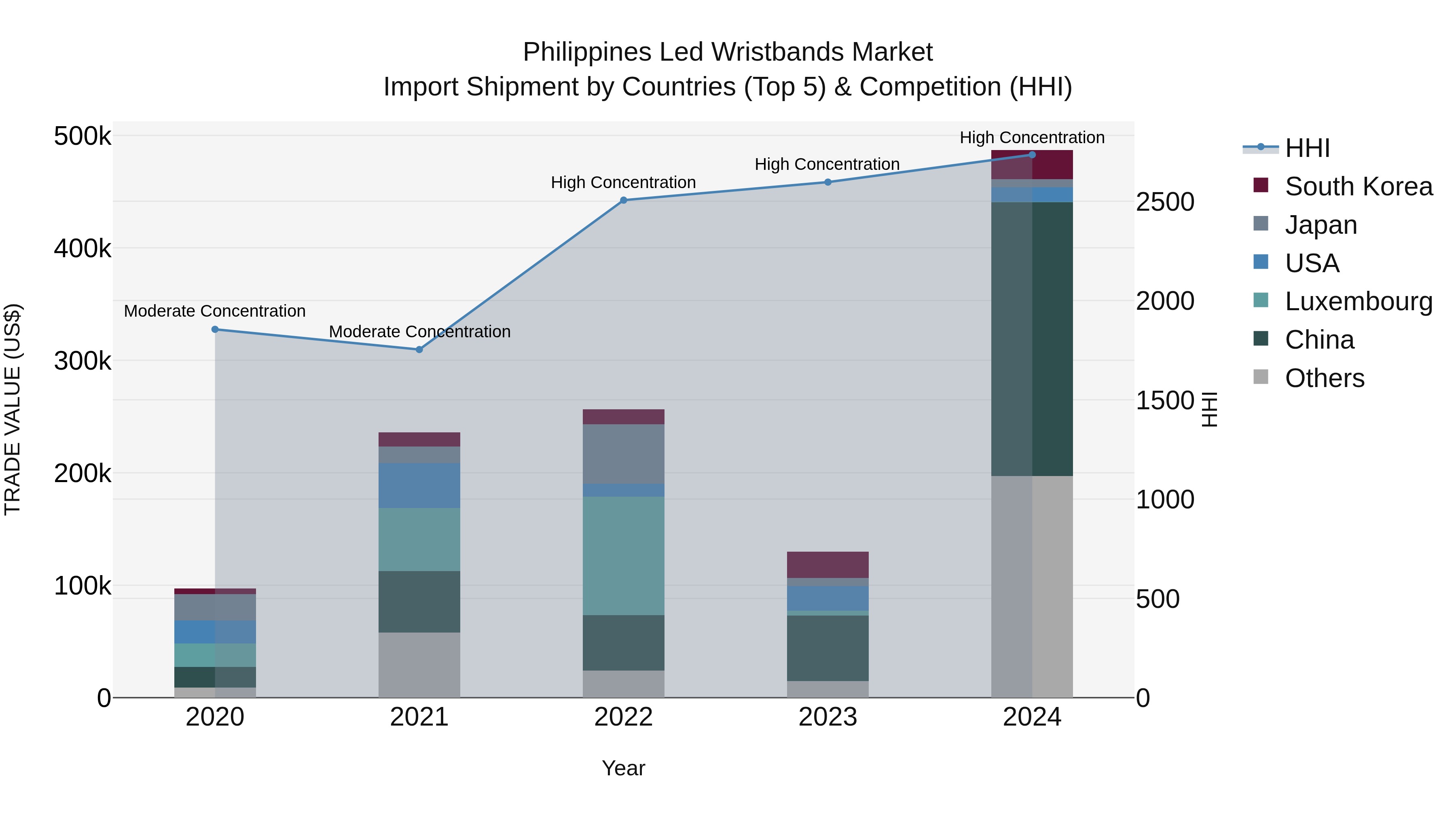
Task: Click the 500k y-axis tick label
Action: (83, 137)
